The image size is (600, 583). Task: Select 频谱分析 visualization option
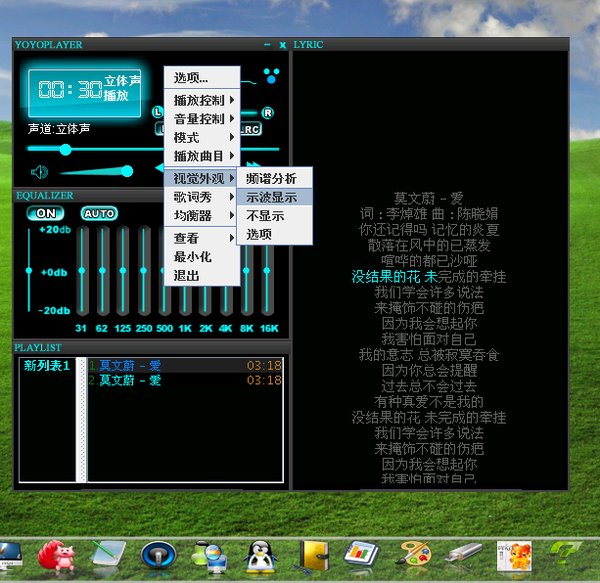[271, 178]
